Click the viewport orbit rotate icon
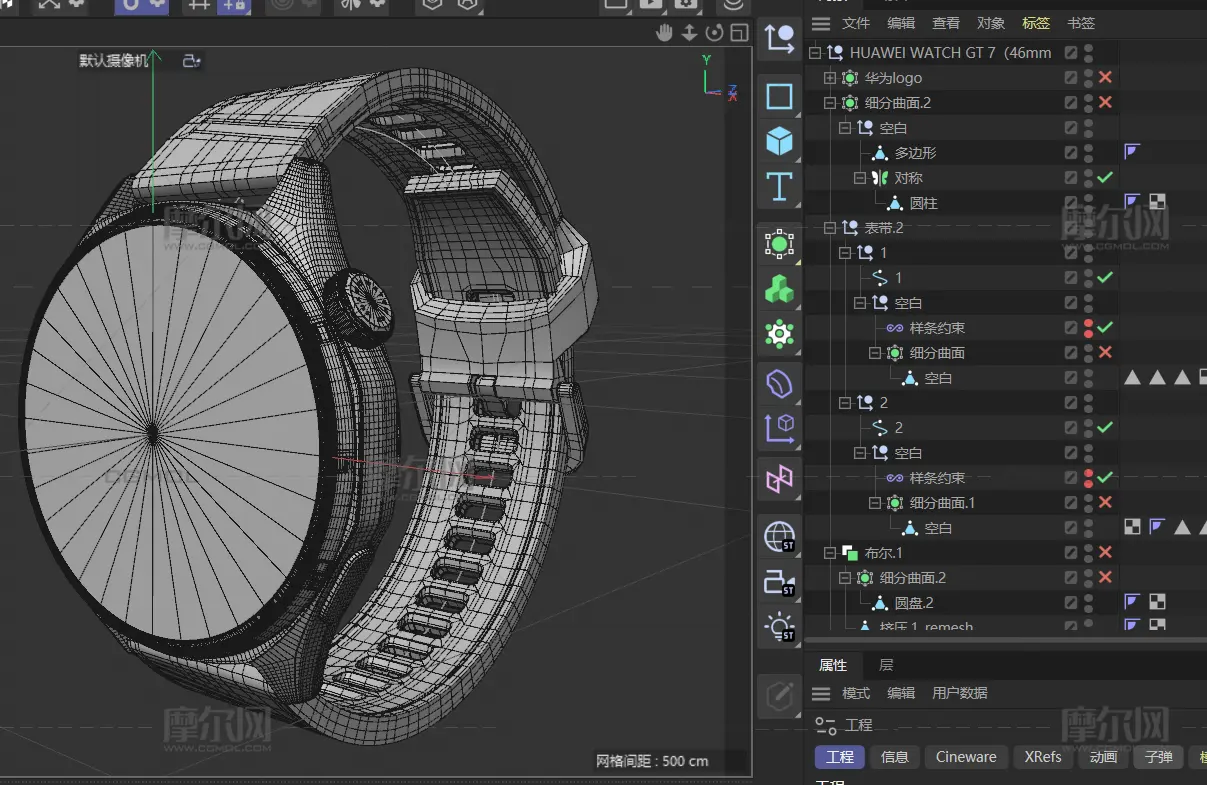Viewport: 1207px width, 785px height. (x=714, y=33)
